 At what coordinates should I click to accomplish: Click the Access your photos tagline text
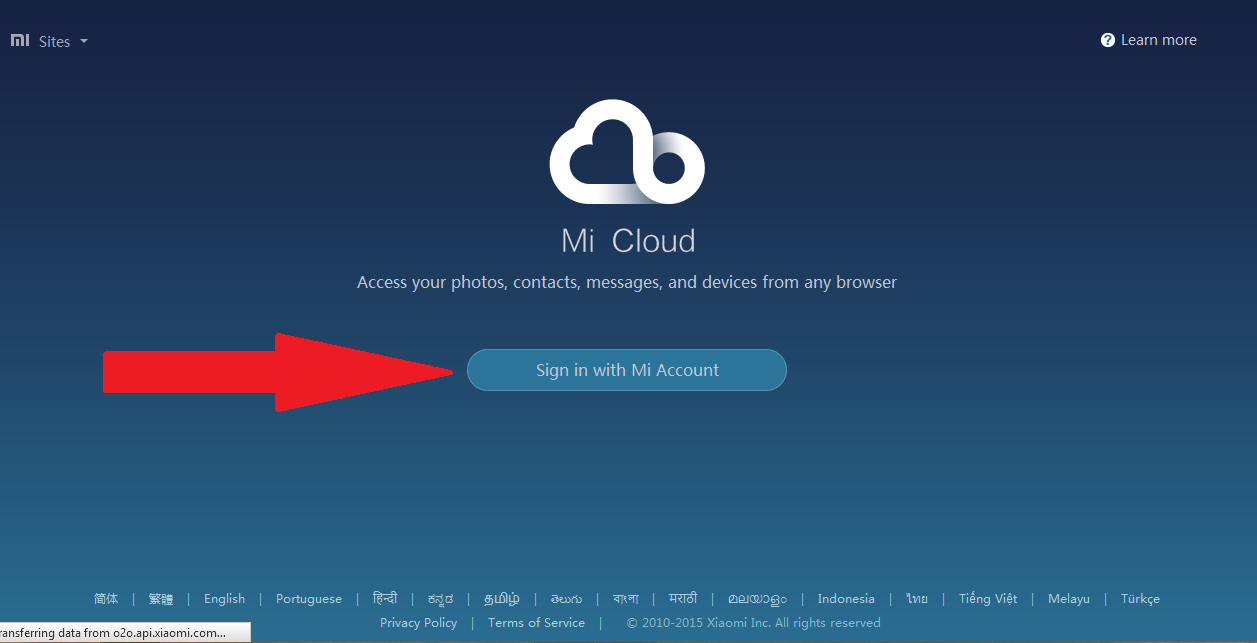627,282
